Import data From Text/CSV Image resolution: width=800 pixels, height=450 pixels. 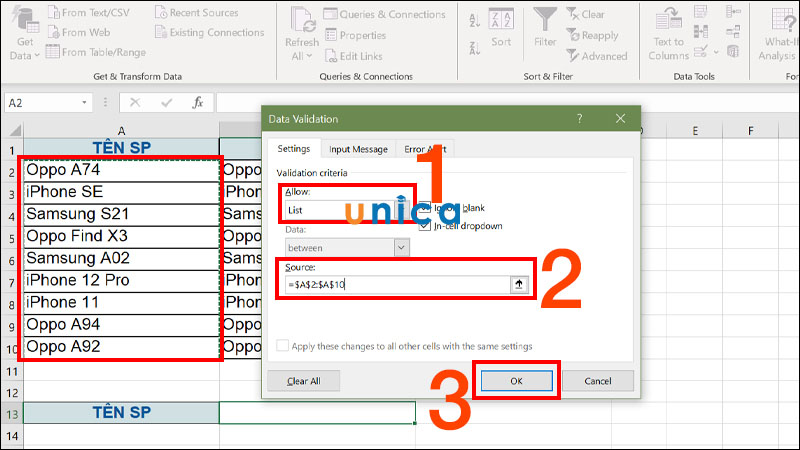pyautogui.click(x=89, y=12)
